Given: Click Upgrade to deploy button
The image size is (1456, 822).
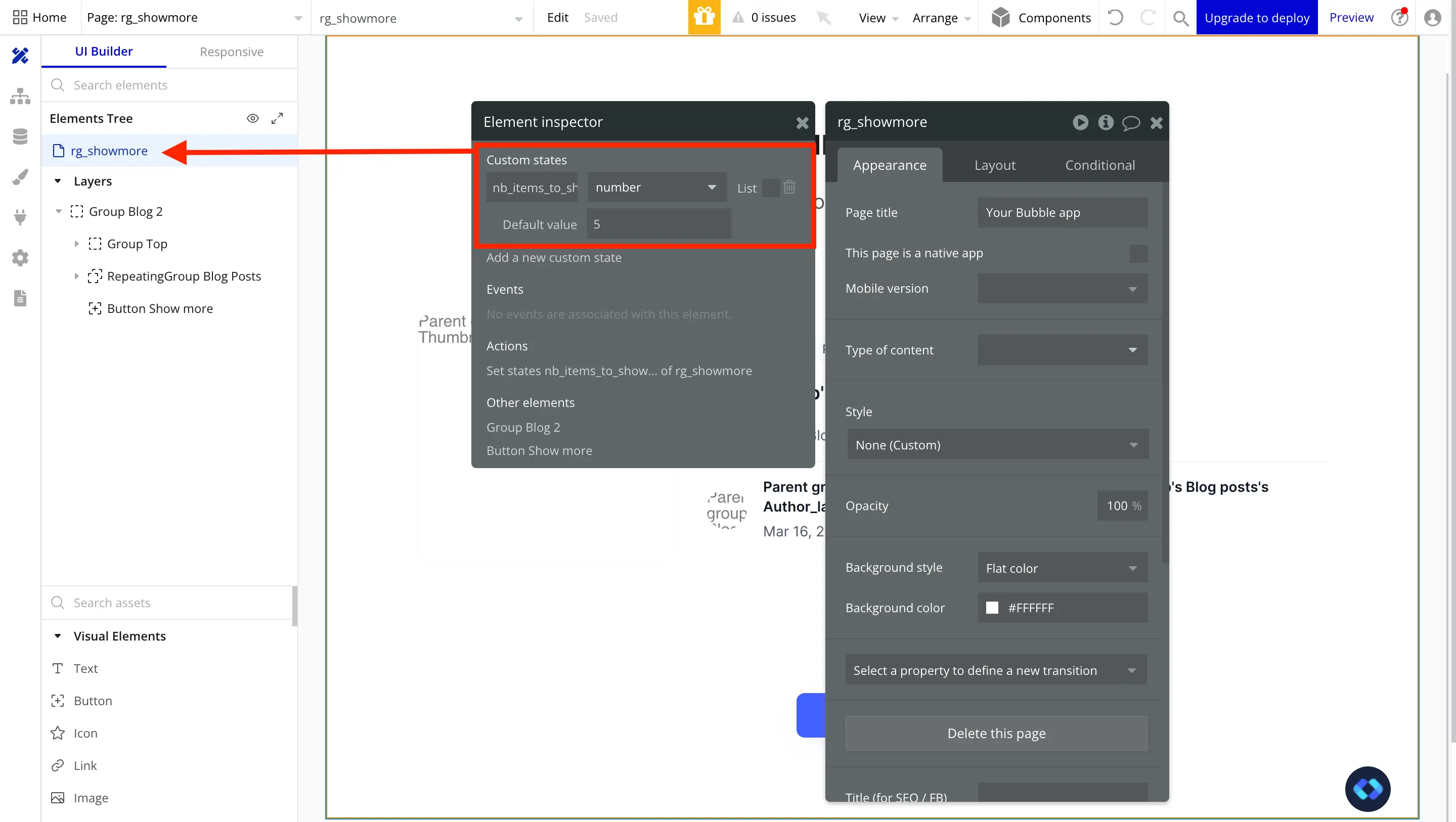Looking at the screenshot, I should 1256,18.
